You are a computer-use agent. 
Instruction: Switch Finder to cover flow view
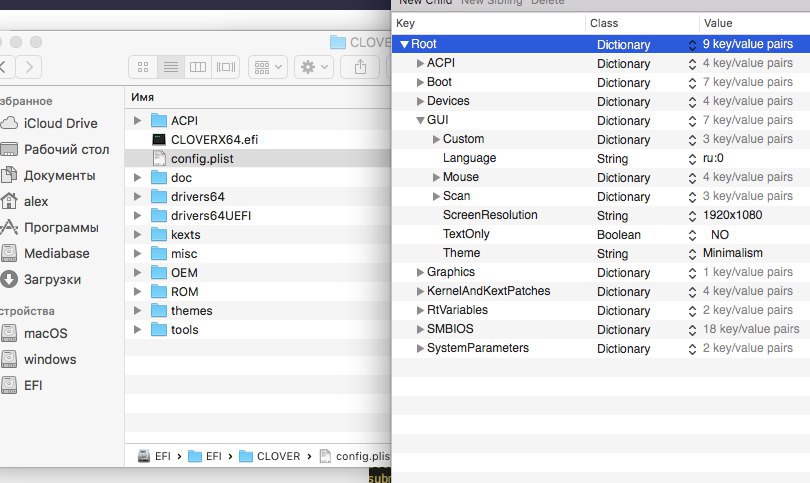click(225, 67)
